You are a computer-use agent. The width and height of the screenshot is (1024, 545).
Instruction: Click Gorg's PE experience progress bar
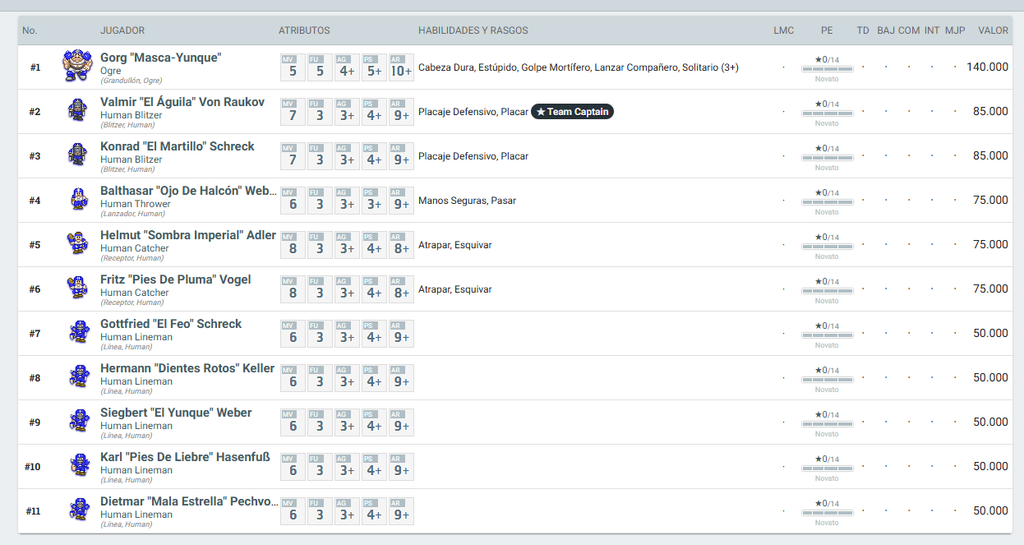(827, 69)
